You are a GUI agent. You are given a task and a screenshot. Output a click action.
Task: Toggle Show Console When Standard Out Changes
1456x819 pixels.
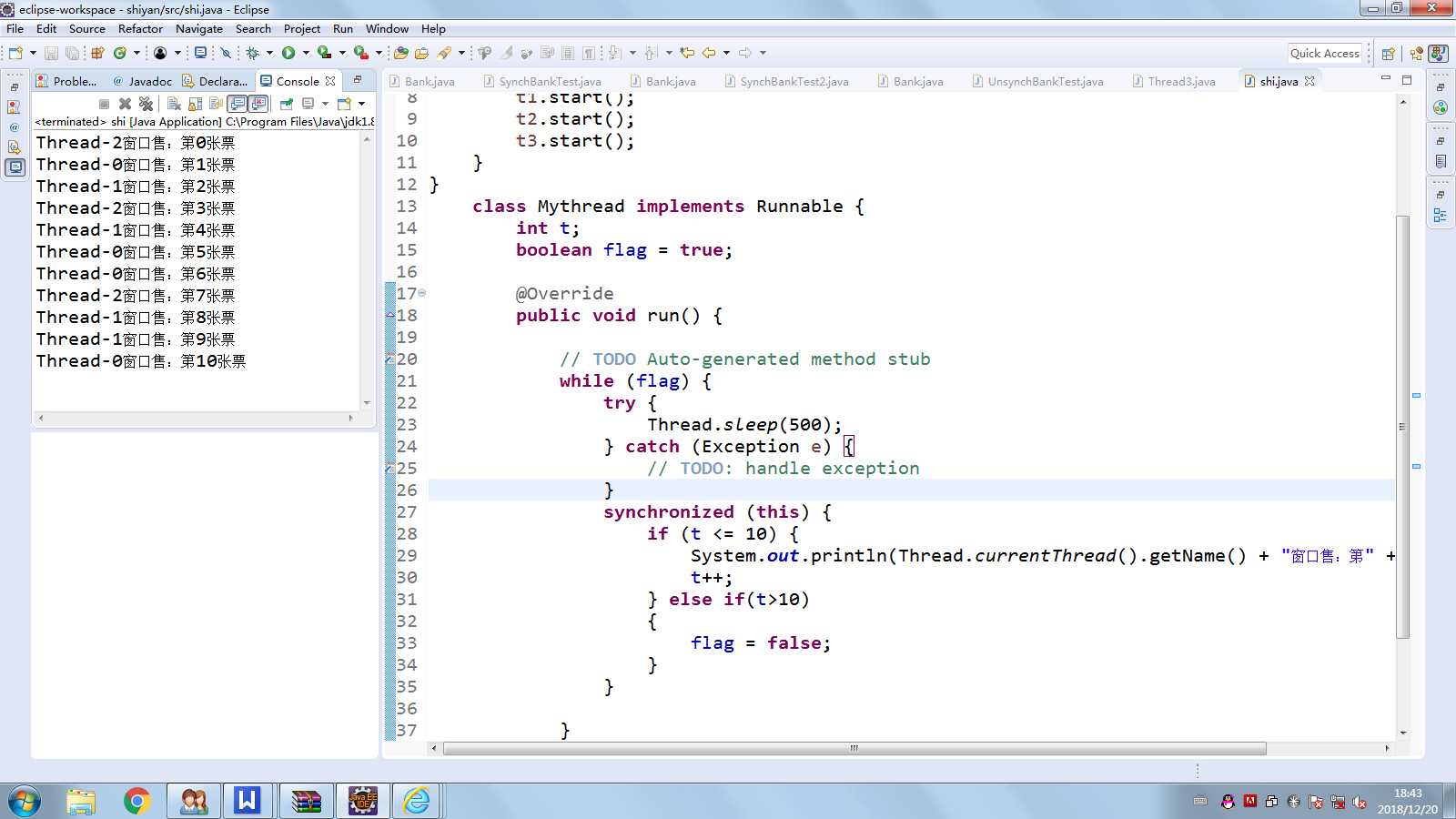(238, 104)
